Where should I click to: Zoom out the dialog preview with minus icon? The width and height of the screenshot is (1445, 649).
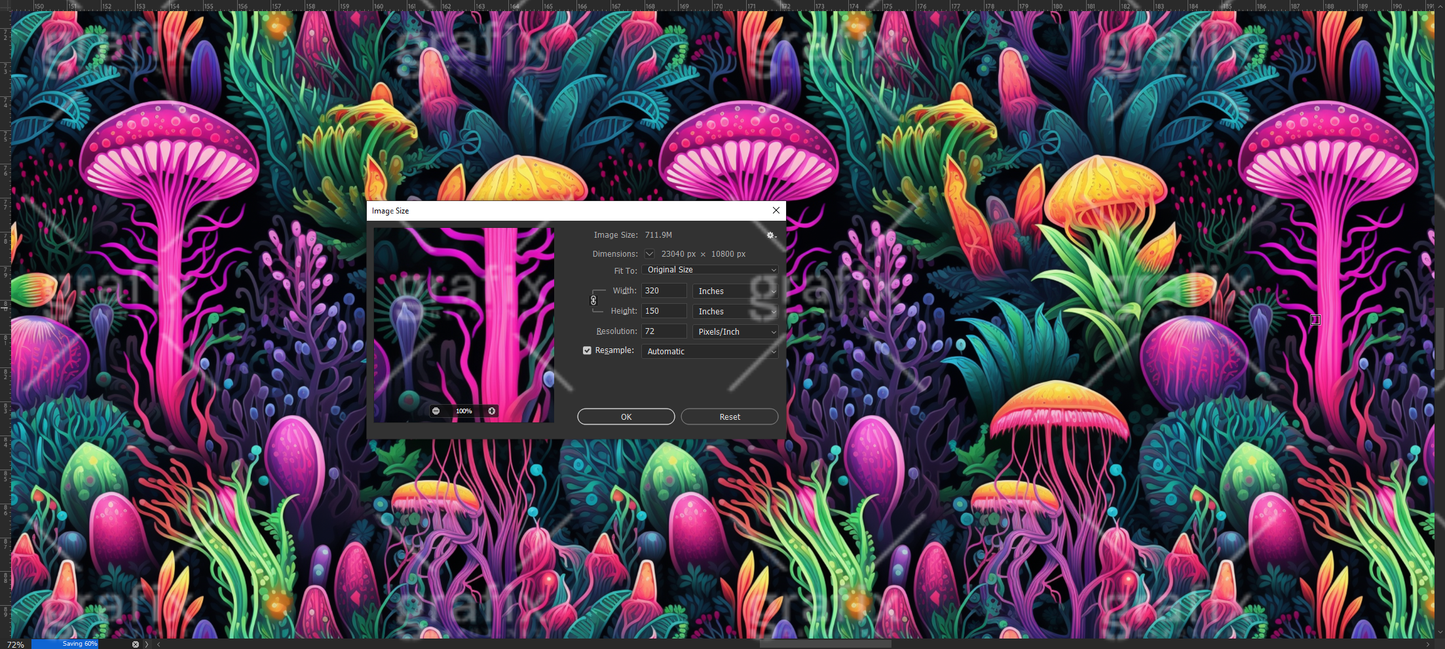435,411
